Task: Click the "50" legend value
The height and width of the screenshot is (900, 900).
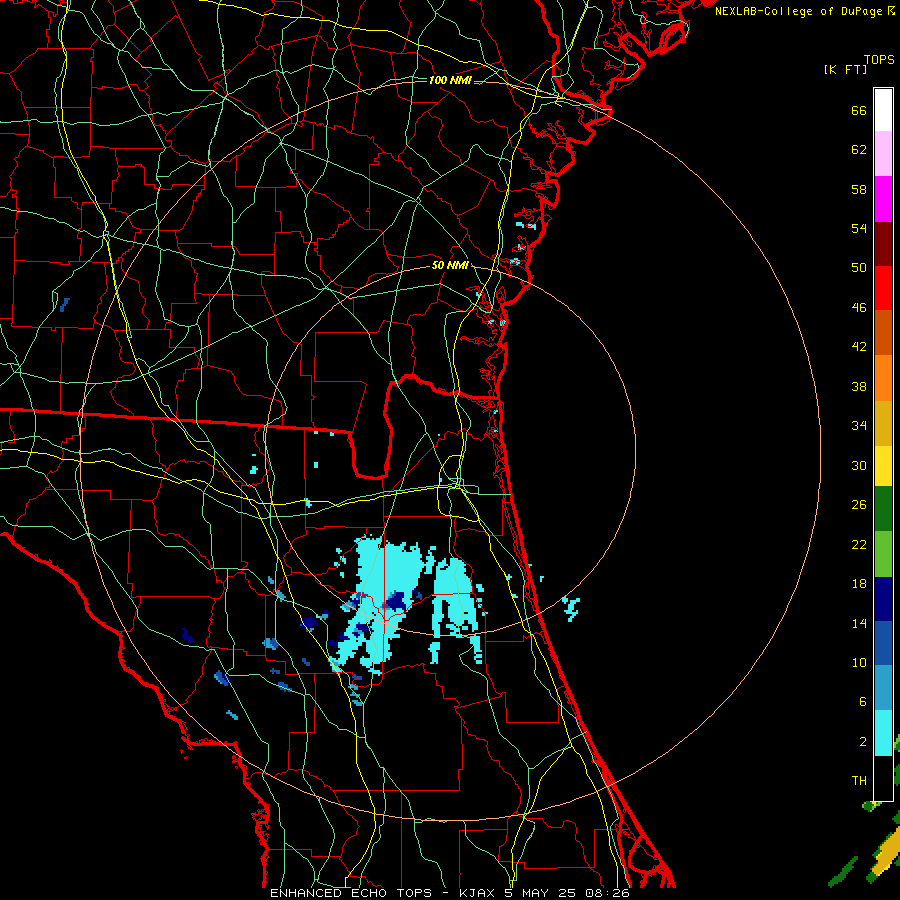Action: (859, 267)
